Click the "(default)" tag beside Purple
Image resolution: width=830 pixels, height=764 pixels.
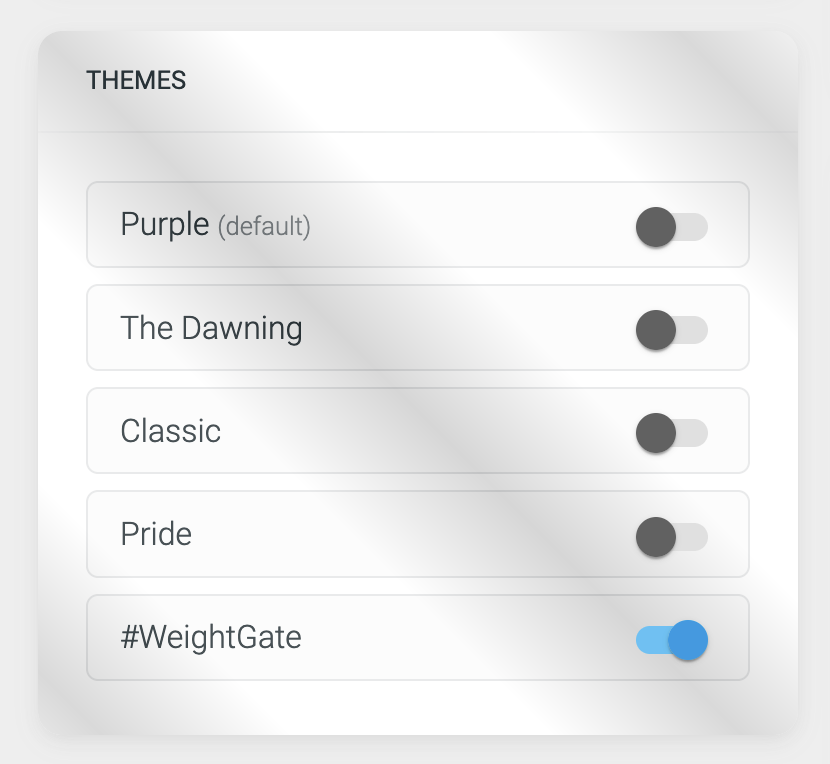(x=264, y=227)
